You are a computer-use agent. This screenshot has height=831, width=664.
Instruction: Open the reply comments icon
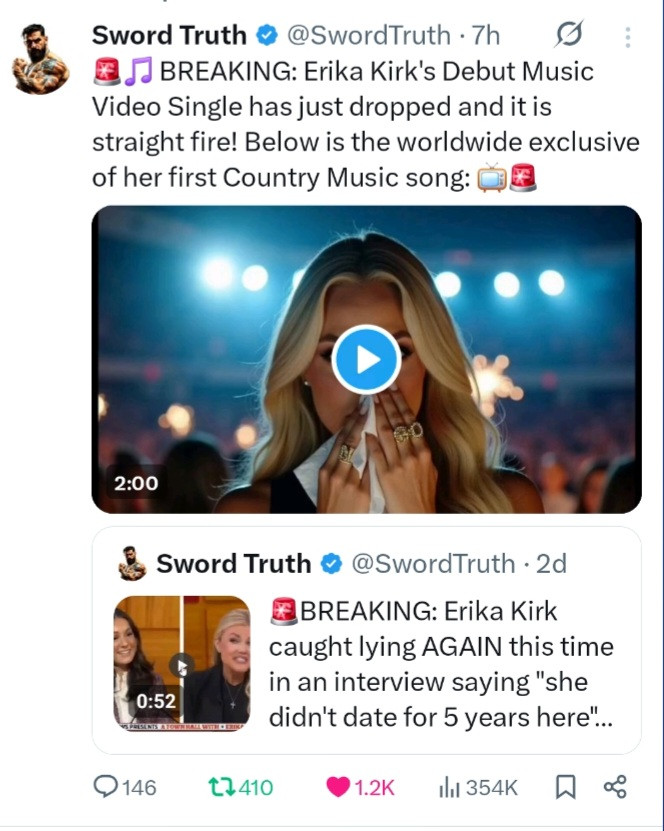click(x=105, y=787)
